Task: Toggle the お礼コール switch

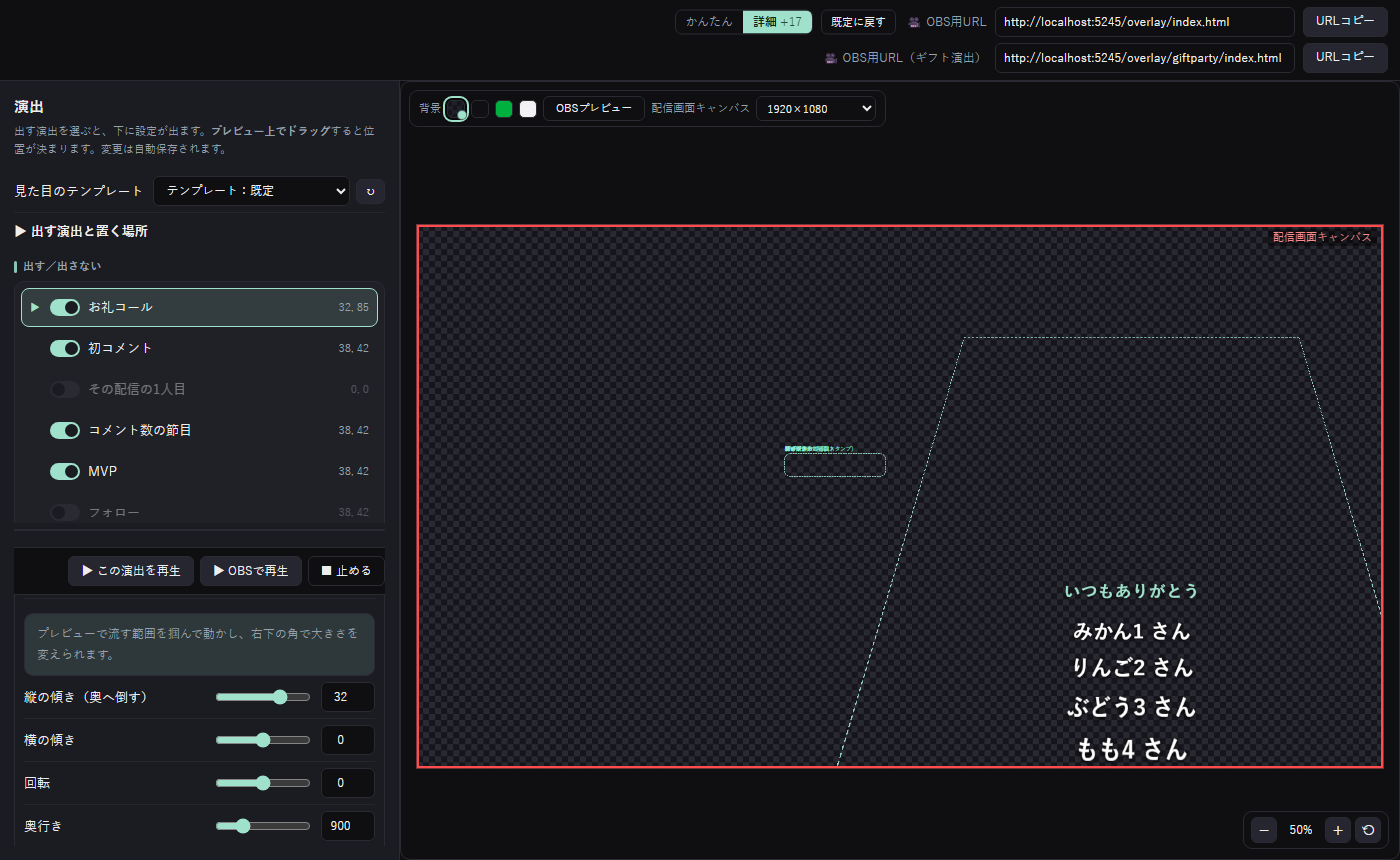Action: tap(65, 307)
